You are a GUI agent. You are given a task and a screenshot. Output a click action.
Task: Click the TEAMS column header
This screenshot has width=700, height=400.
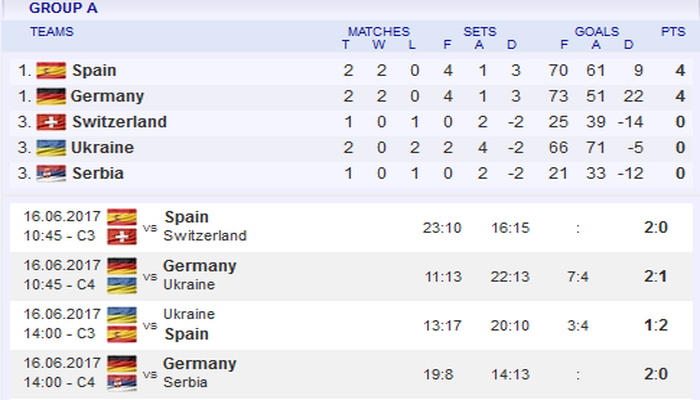[x=52, y=31]
